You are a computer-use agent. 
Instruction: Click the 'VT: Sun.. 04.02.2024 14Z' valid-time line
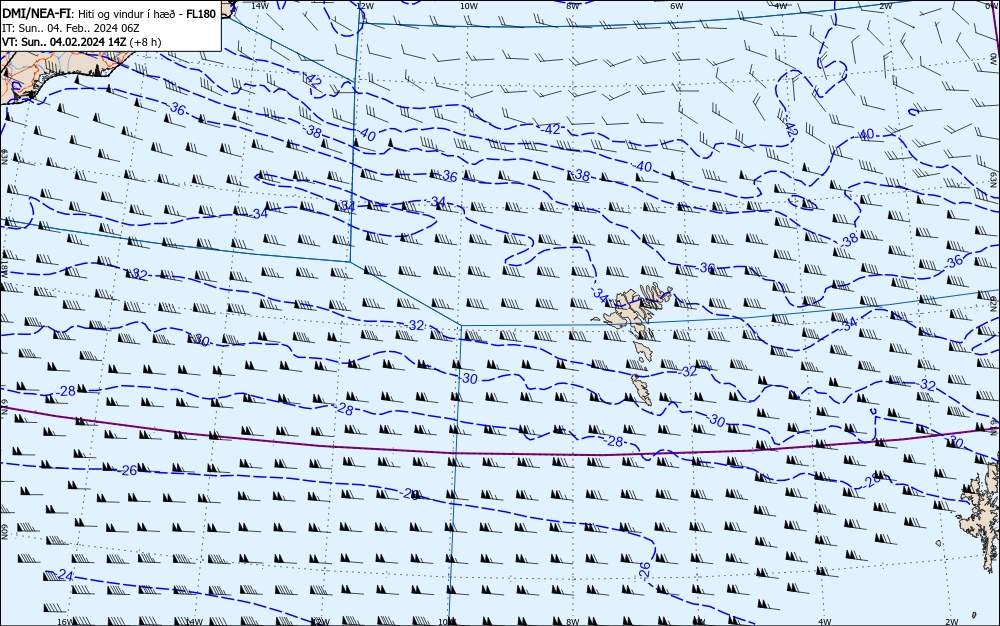pyautogui.click(x=64, y=42)
